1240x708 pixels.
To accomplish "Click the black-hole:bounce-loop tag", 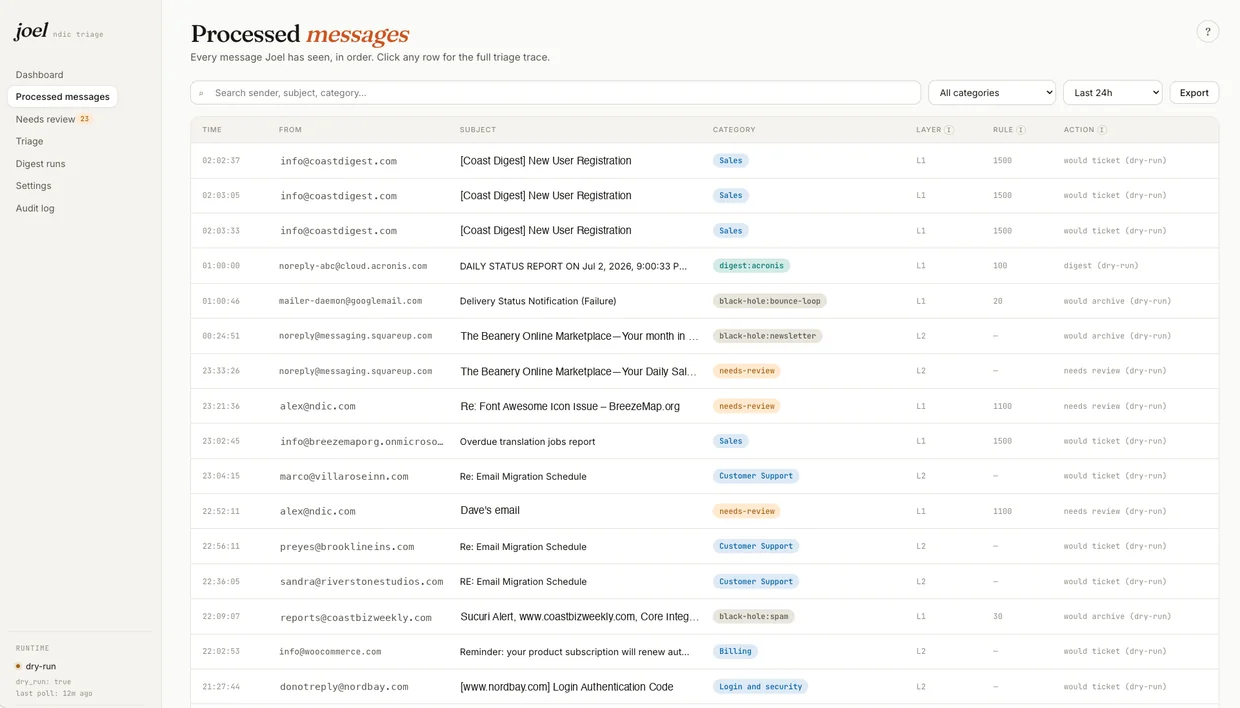I will pyautogui.click(x=769, y=301).
